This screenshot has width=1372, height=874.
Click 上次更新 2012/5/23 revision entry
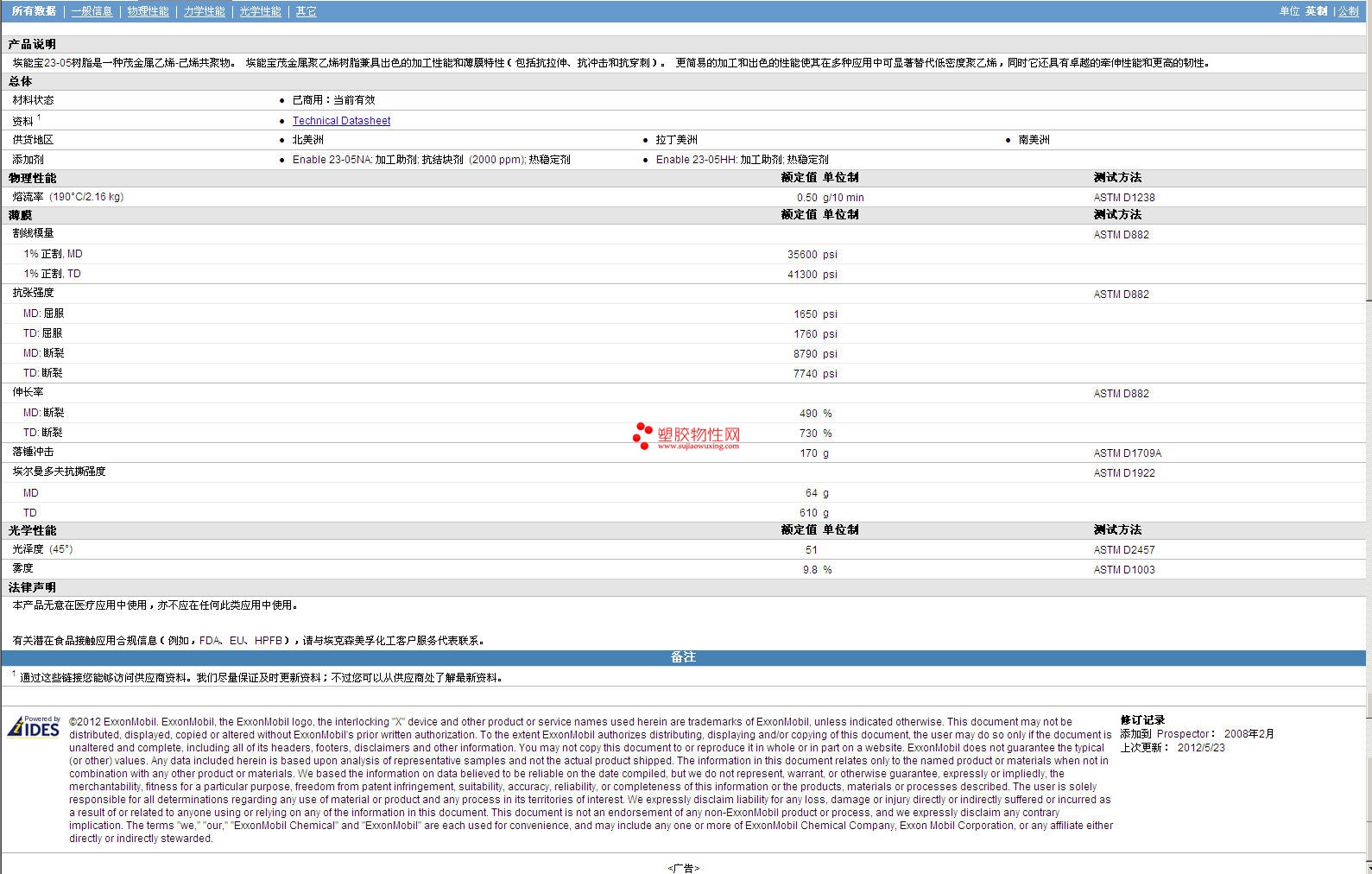pos(1173,748)
